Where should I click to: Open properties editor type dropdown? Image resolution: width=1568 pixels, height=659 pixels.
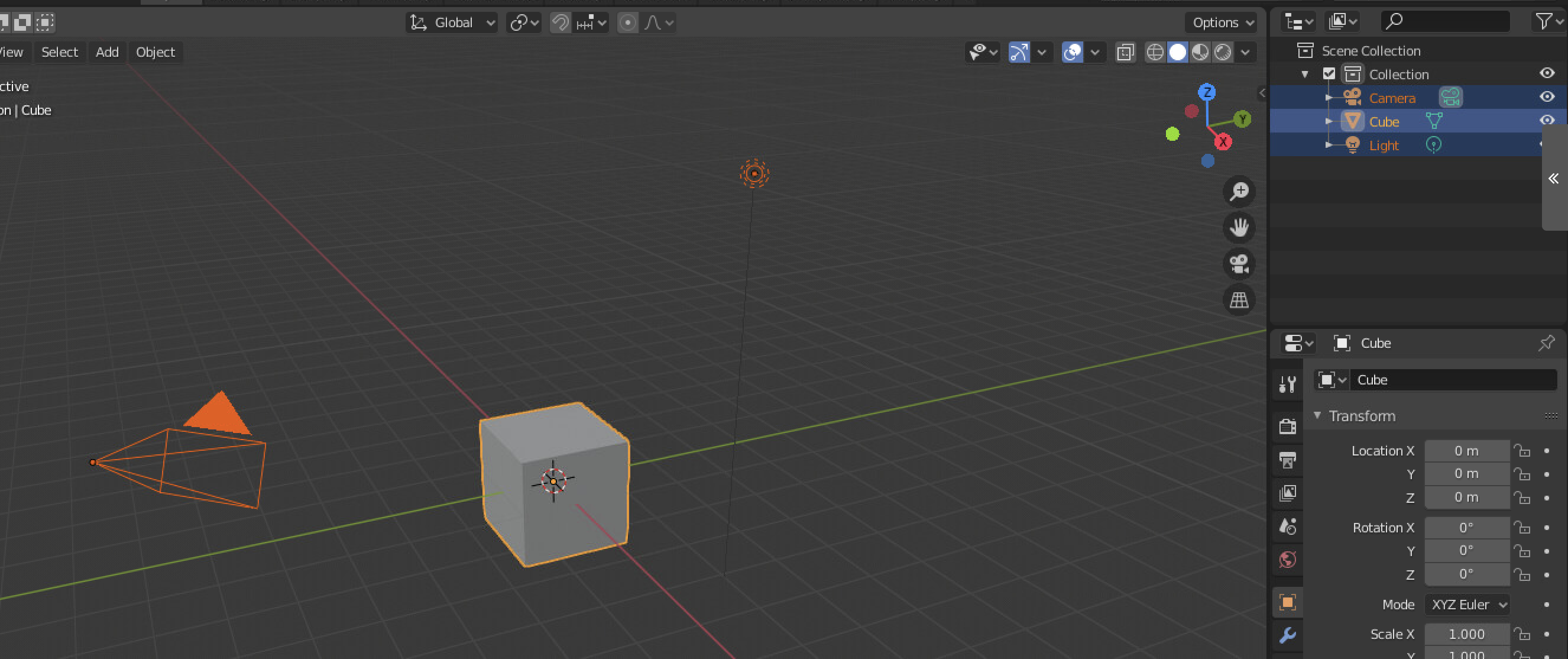(x=1298, y=344)
